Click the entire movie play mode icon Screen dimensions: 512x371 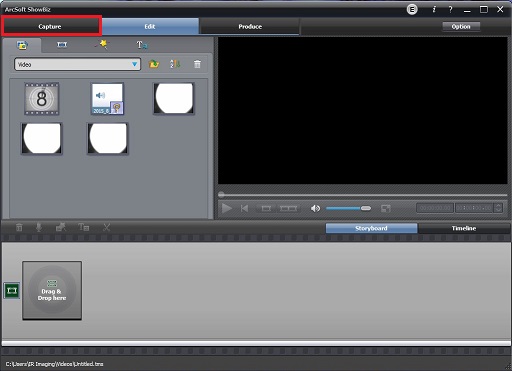[x=288, y=209]
